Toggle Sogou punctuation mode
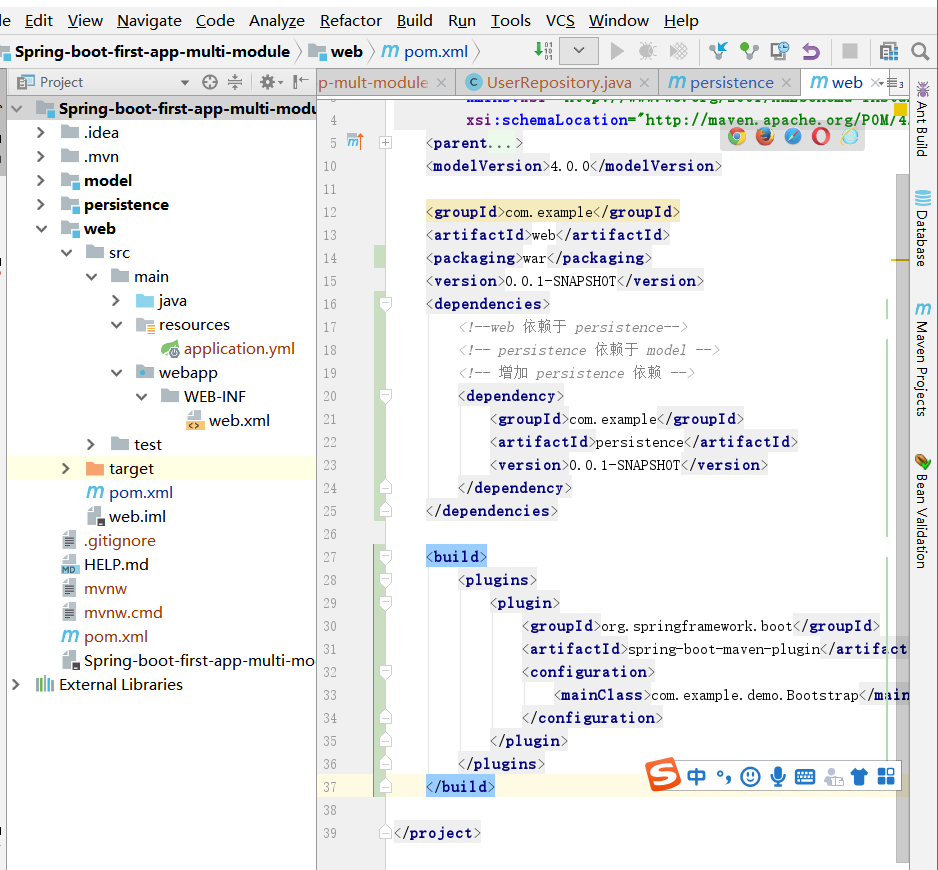Viewport: 938px width, 870px height. click(x=723, y=776)
